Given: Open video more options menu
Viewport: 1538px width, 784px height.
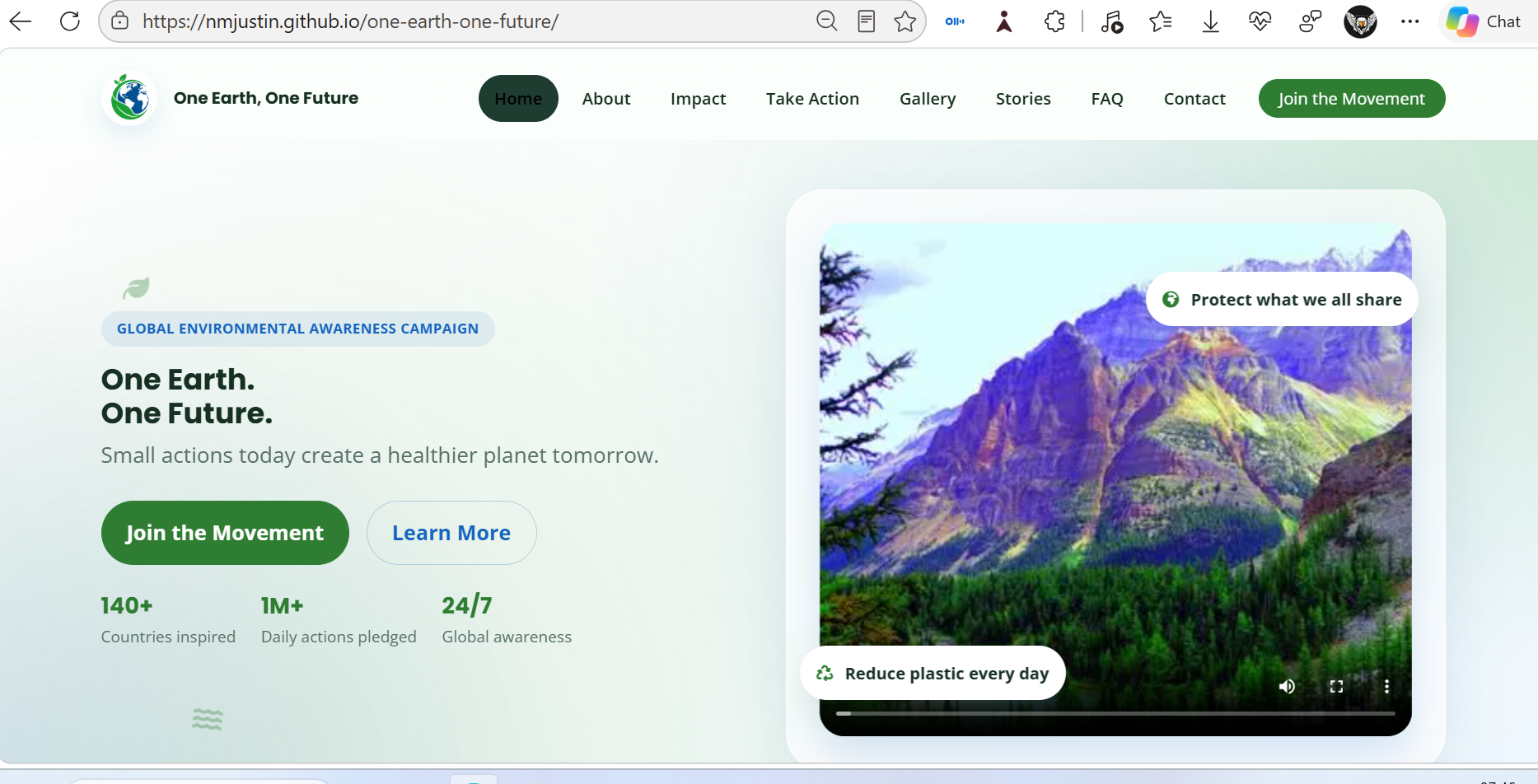Looking at the screenshot, I should pyautogui.click(x=1386, y=686).
